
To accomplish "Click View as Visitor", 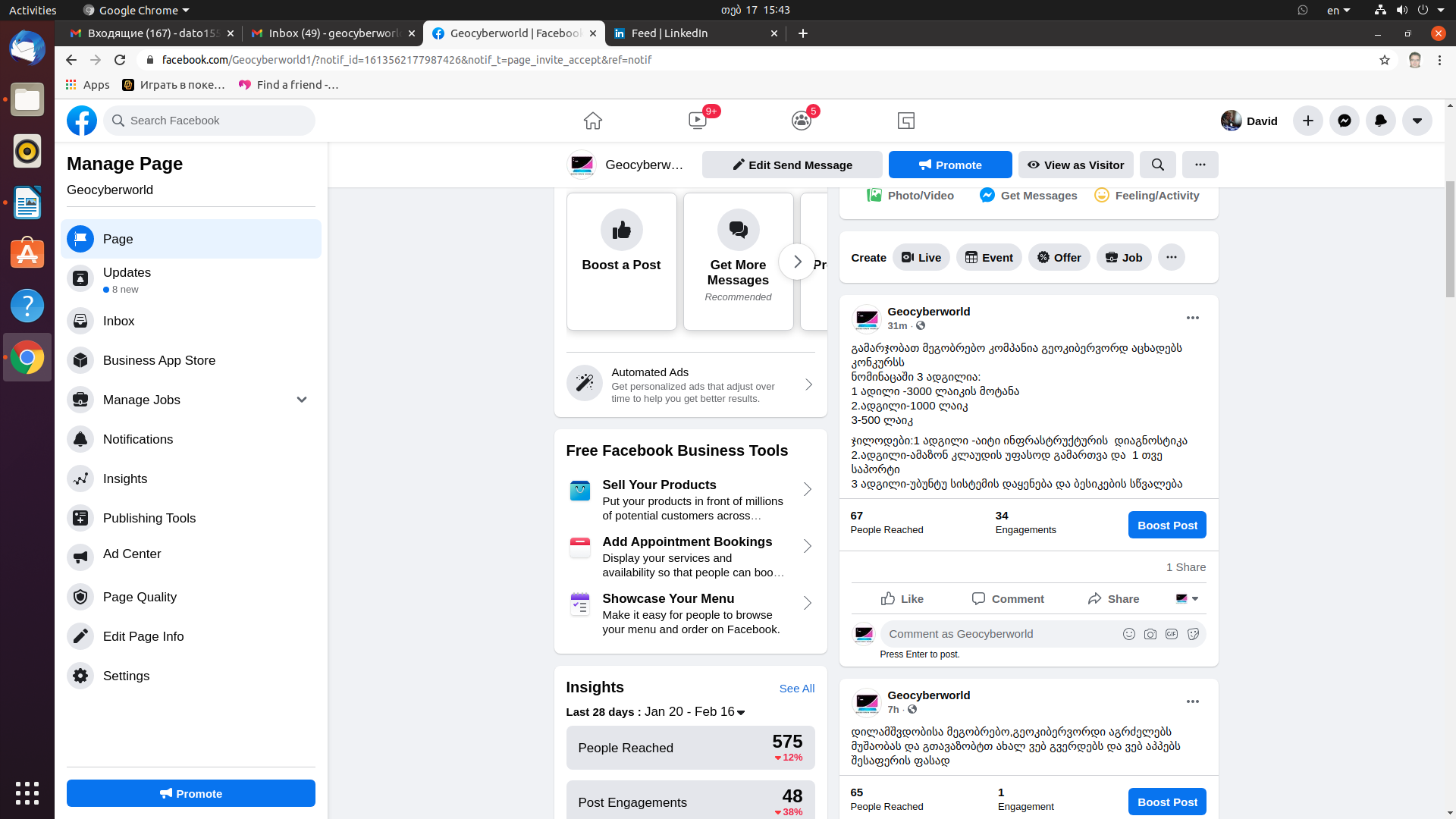I will pyautogui.click(x=1075, y=165).
